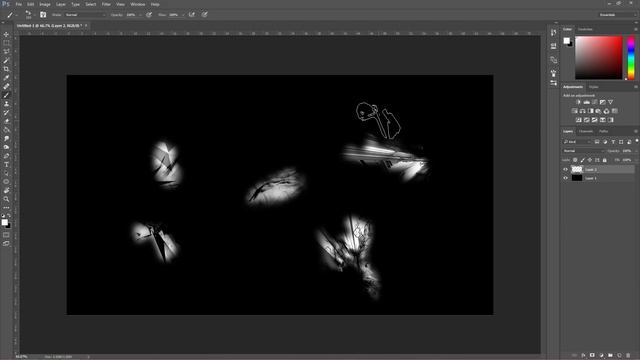Toggle the Brush panel button in options bar
Image resolution: width=640 pixels, height=360 pixels.
pyautogui.click(x=43, y=15)
